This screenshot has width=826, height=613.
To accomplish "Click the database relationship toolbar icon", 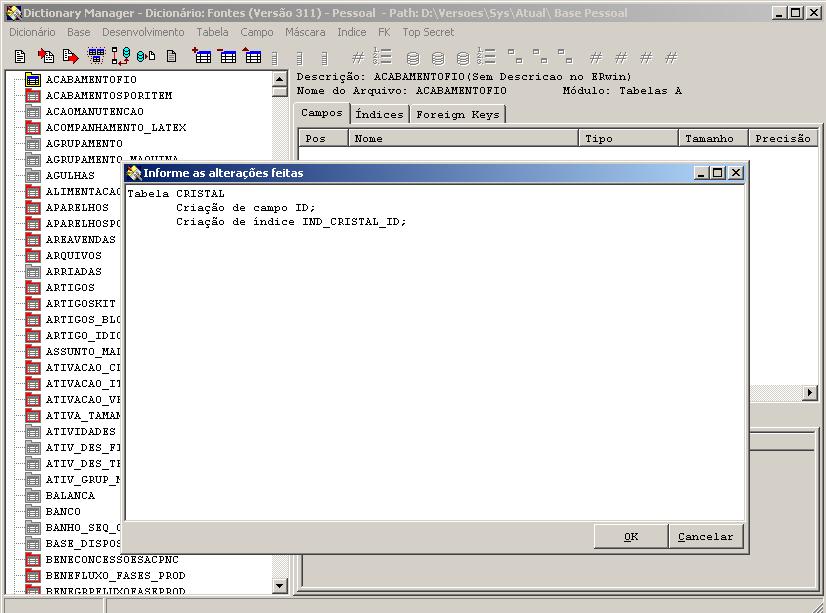I will click(121, 57).
